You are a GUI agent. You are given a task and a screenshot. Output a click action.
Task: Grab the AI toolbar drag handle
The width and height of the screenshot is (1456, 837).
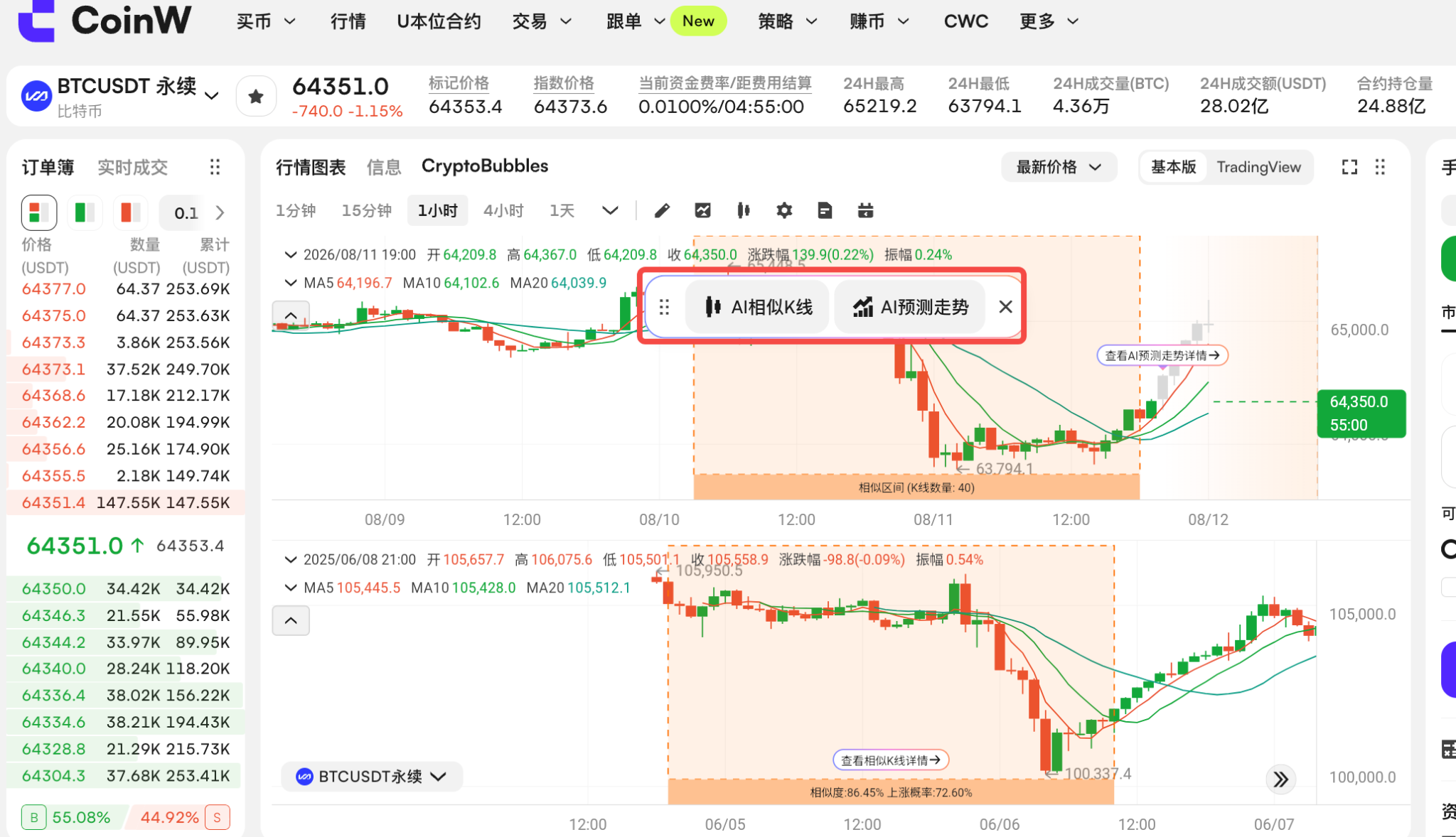[664, 307]
